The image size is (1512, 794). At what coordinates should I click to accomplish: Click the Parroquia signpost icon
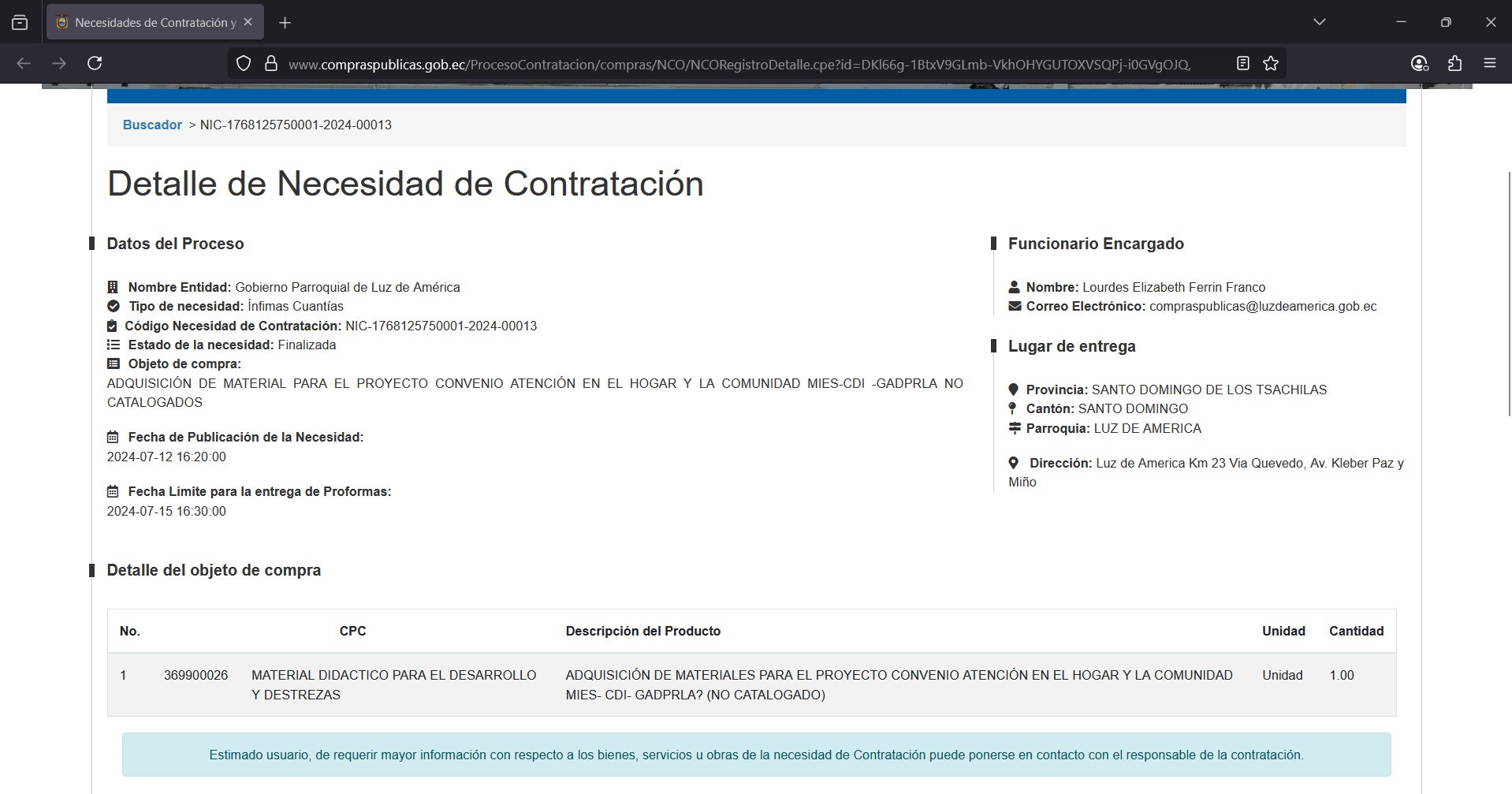point(1015,428)
